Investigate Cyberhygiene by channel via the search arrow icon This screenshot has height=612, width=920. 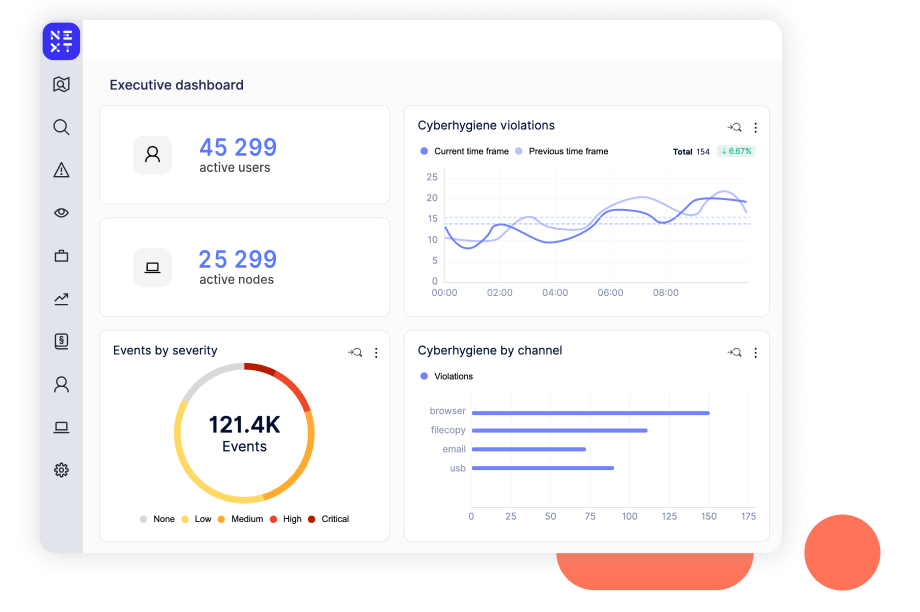735,353
